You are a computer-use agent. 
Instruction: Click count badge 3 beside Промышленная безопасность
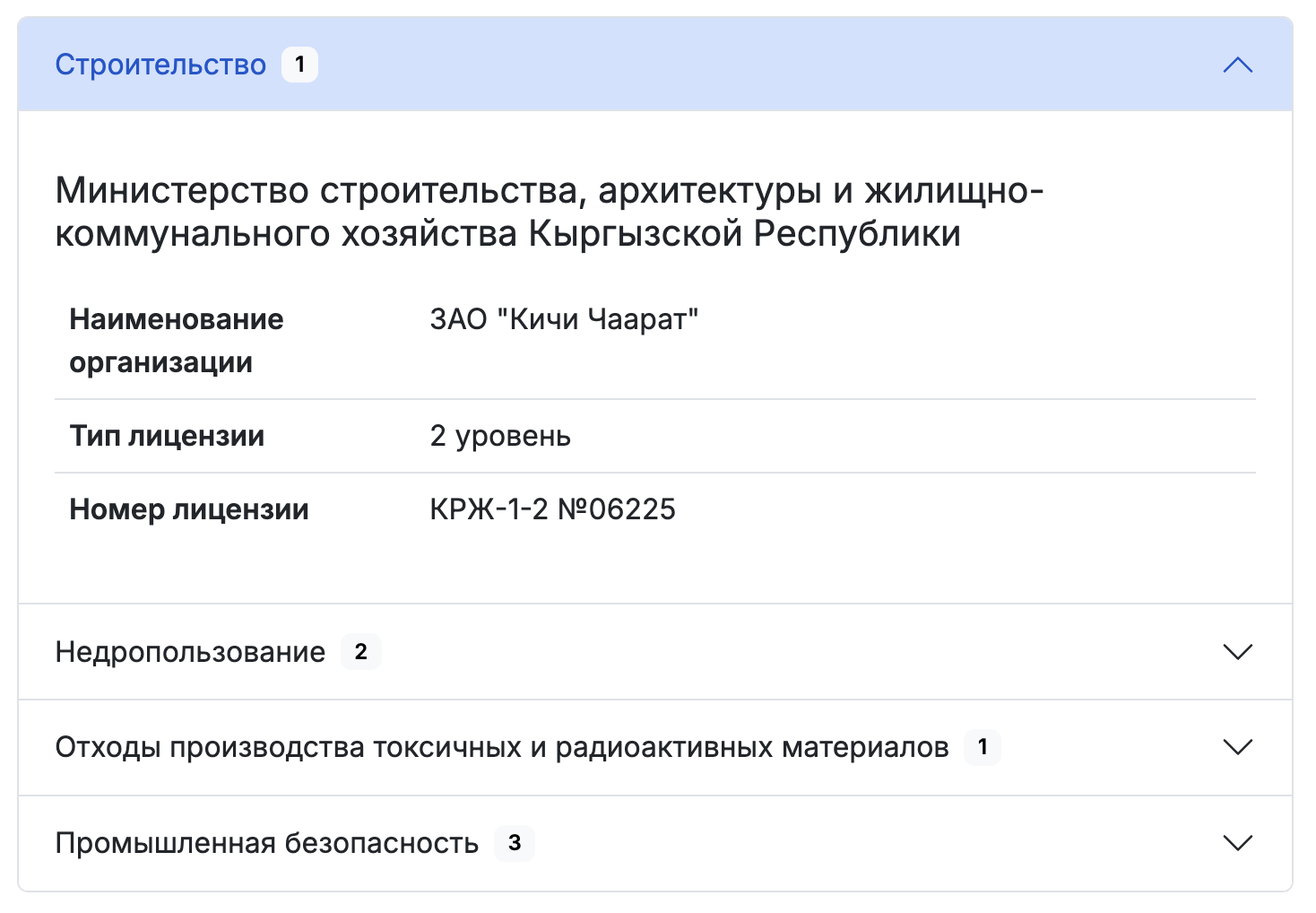pos(514,843)
